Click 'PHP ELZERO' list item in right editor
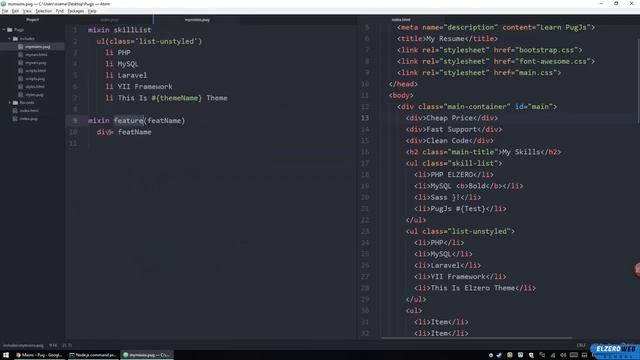Screen dimensions: 640x360 pyautogui.click(x=454, y=175)
